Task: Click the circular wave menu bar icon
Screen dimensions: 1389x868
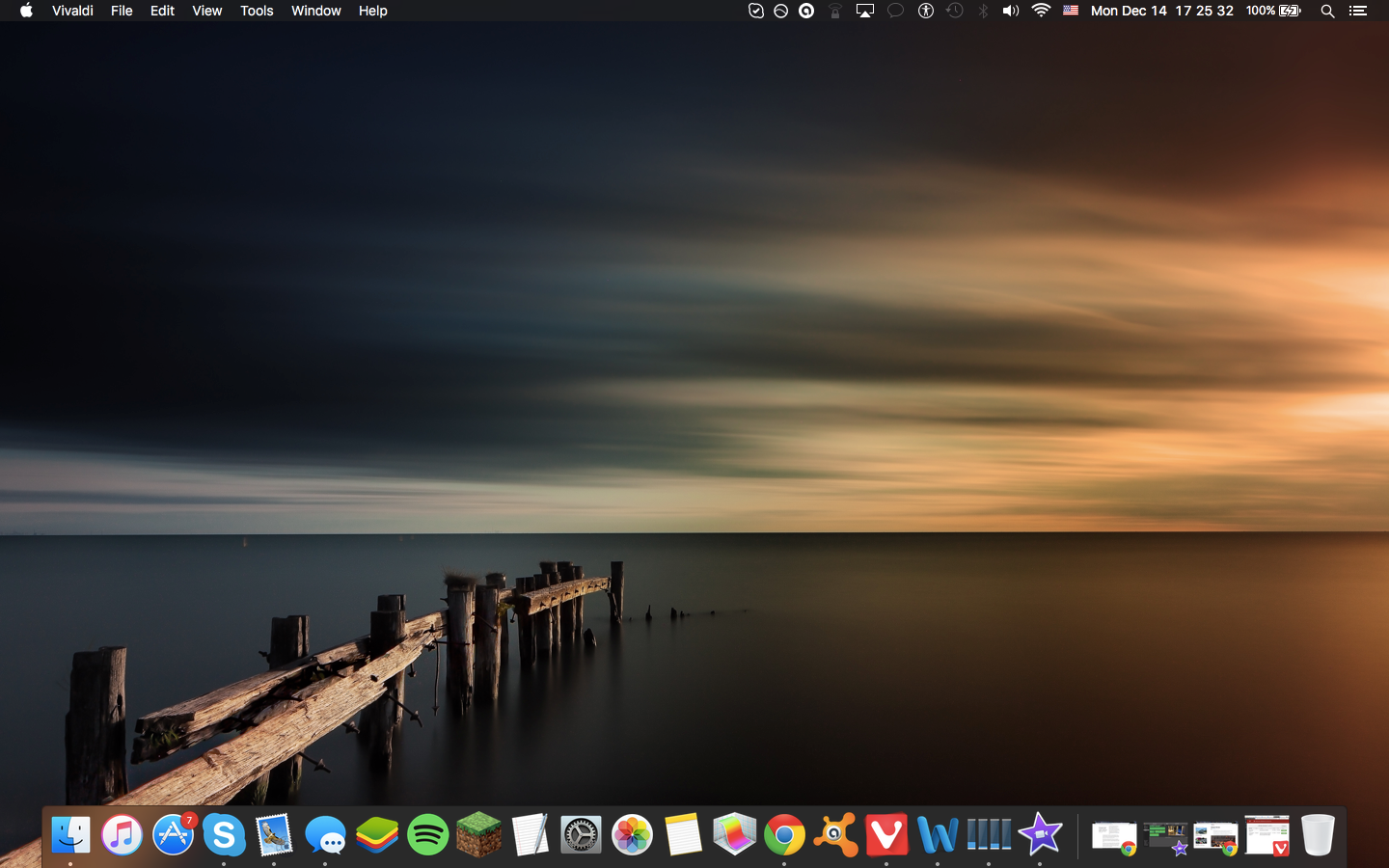Action: click(x=781, y=11)
